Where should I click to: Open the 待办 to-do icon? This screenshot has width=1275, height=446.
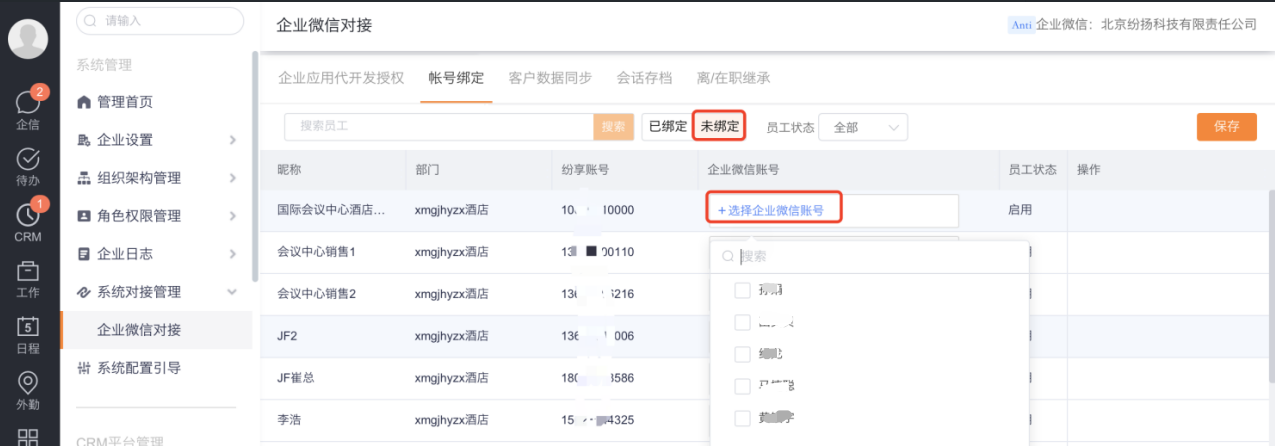[28, 166]
